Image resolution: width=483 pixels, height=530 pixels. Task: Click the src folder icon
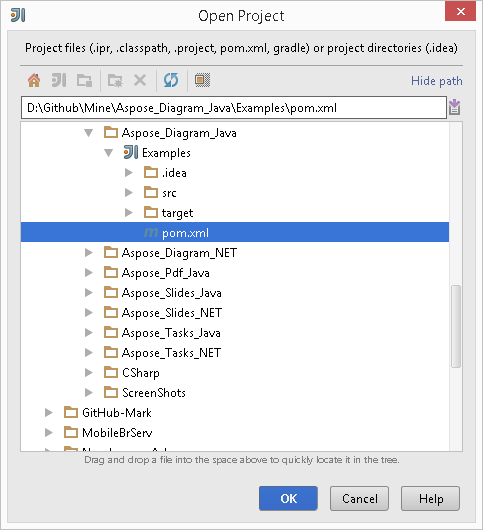click(x=151, y=192)
